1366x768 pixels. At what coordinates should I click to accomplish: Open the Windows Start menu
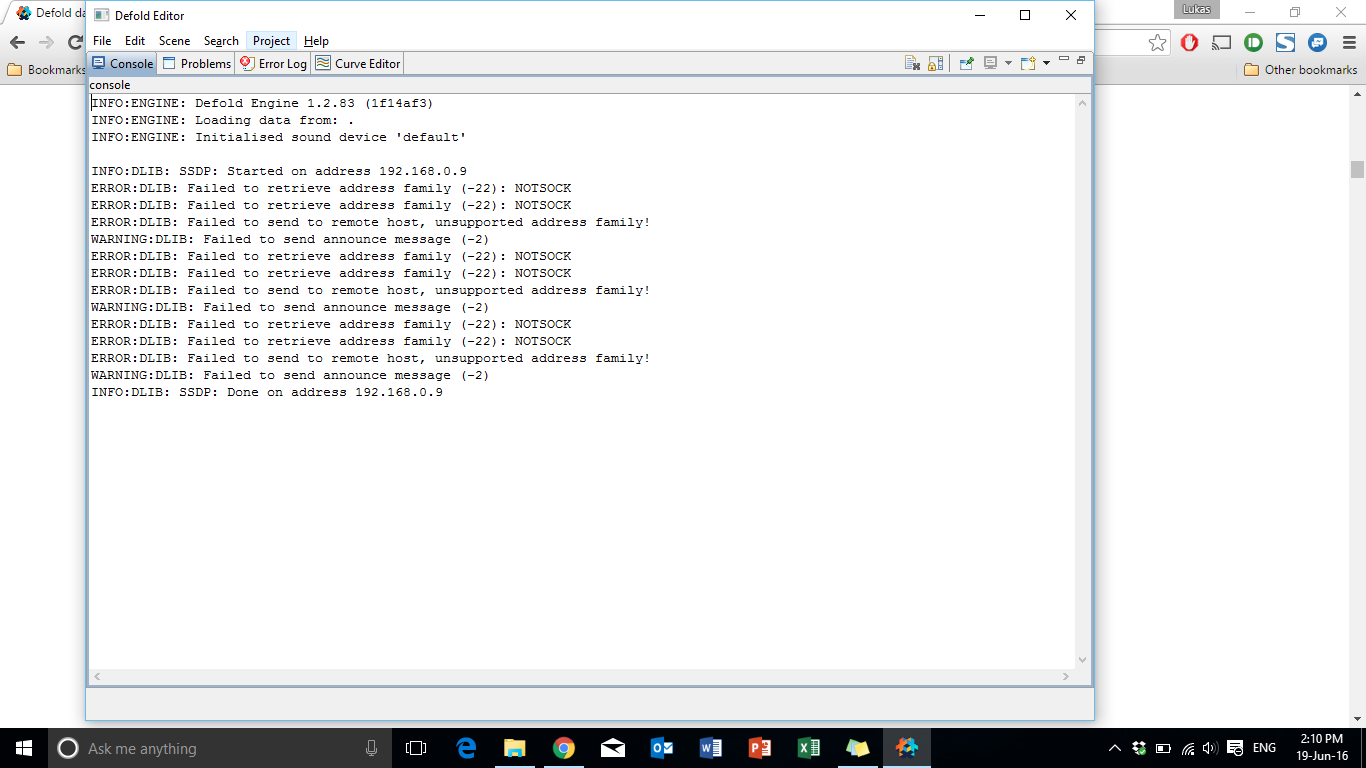coord(23,748)
